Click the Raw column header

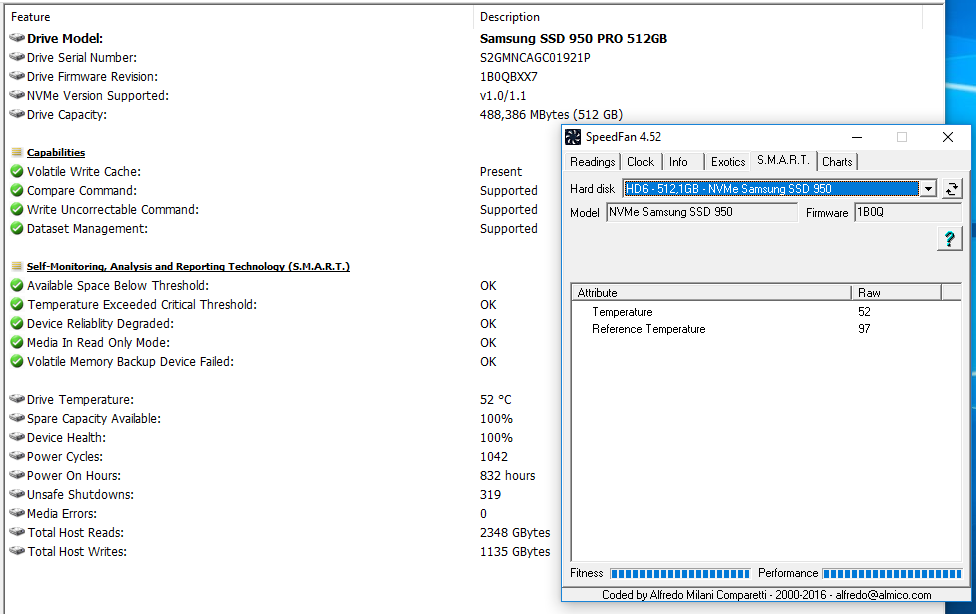(896, 293)
